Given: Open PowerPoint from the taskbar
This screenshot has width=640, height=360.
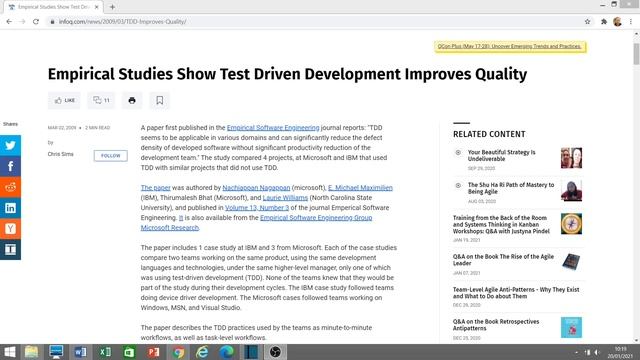Looking at the screenshot, I should pyautogui.click(x=153, y=352).
